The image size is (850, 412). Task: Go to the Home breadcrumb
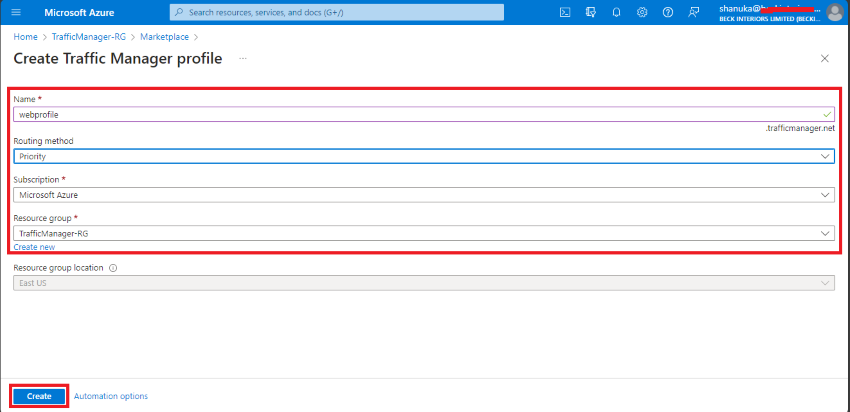coord(25,37)
